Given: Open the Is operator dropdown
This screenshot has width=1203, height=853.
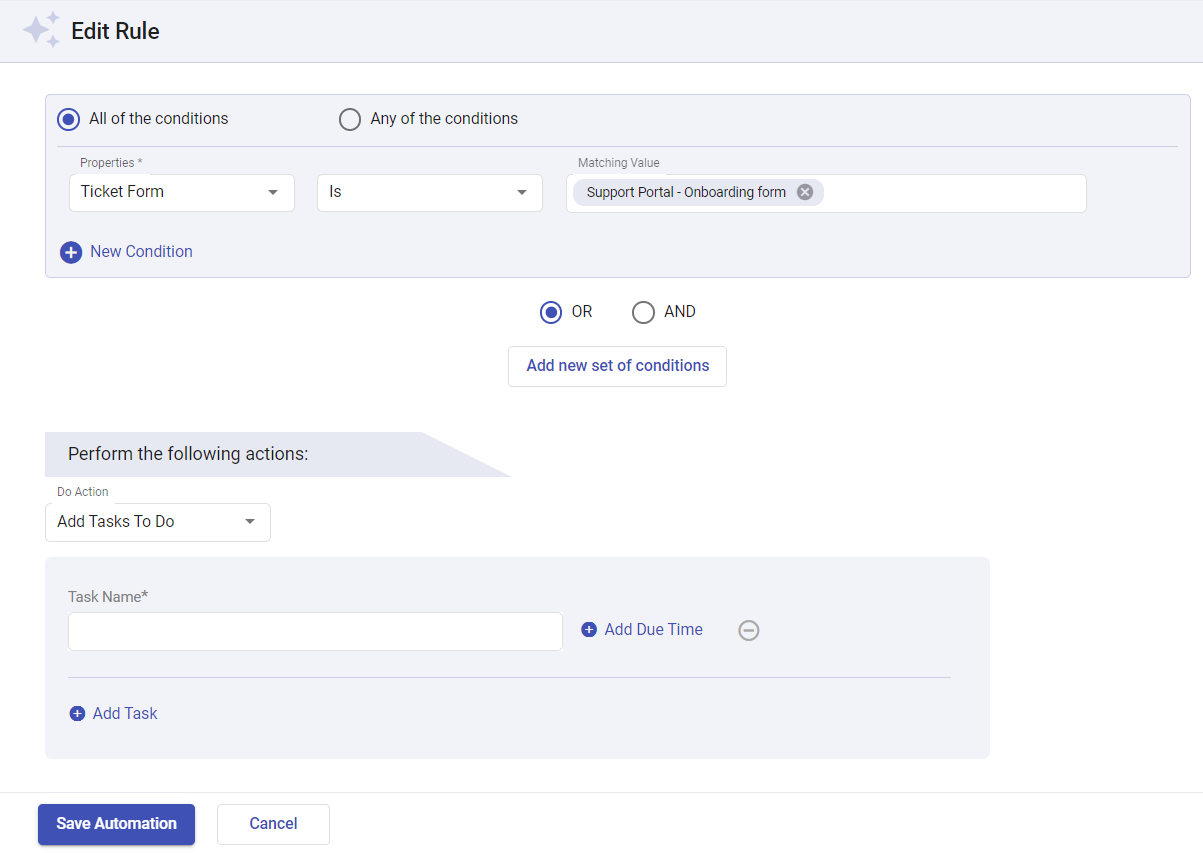Looking at the screenshot, I should (x=429, y=192).
